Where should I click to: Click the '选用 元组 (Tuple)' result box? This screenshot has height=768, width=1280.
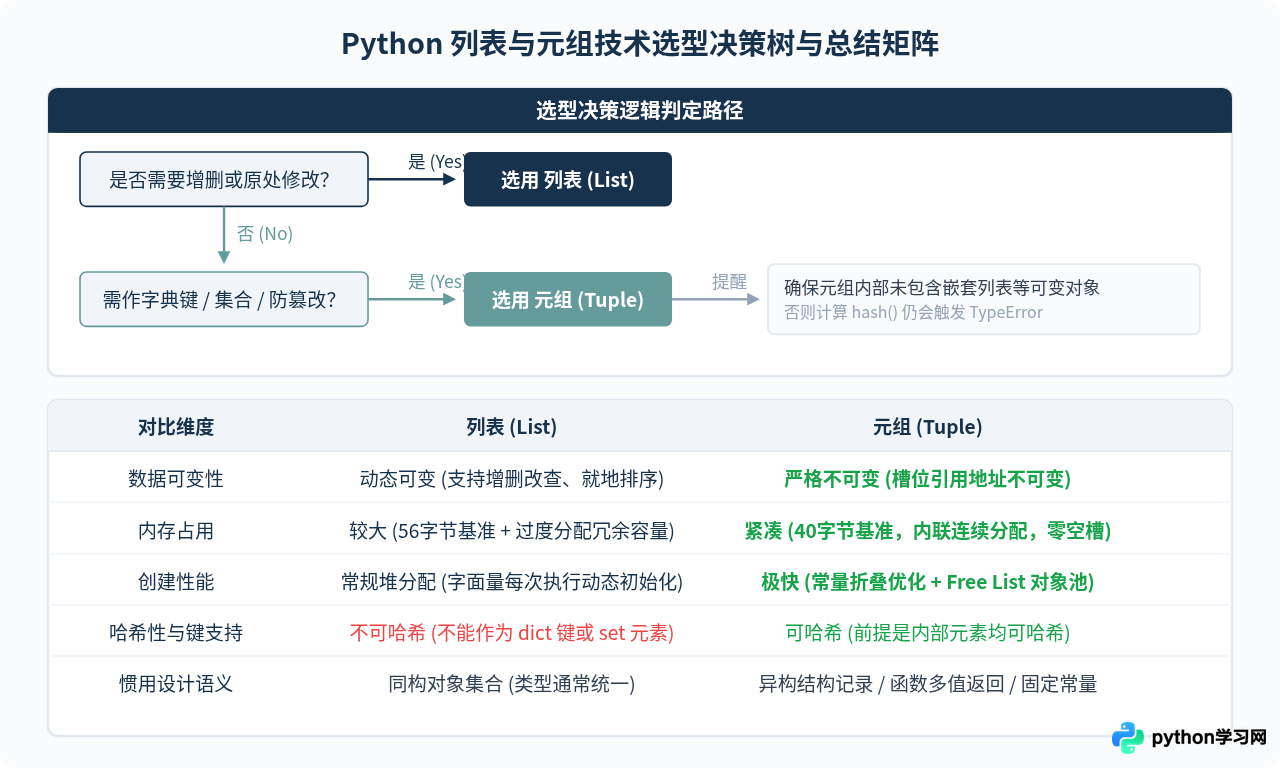tap(568, 299)
